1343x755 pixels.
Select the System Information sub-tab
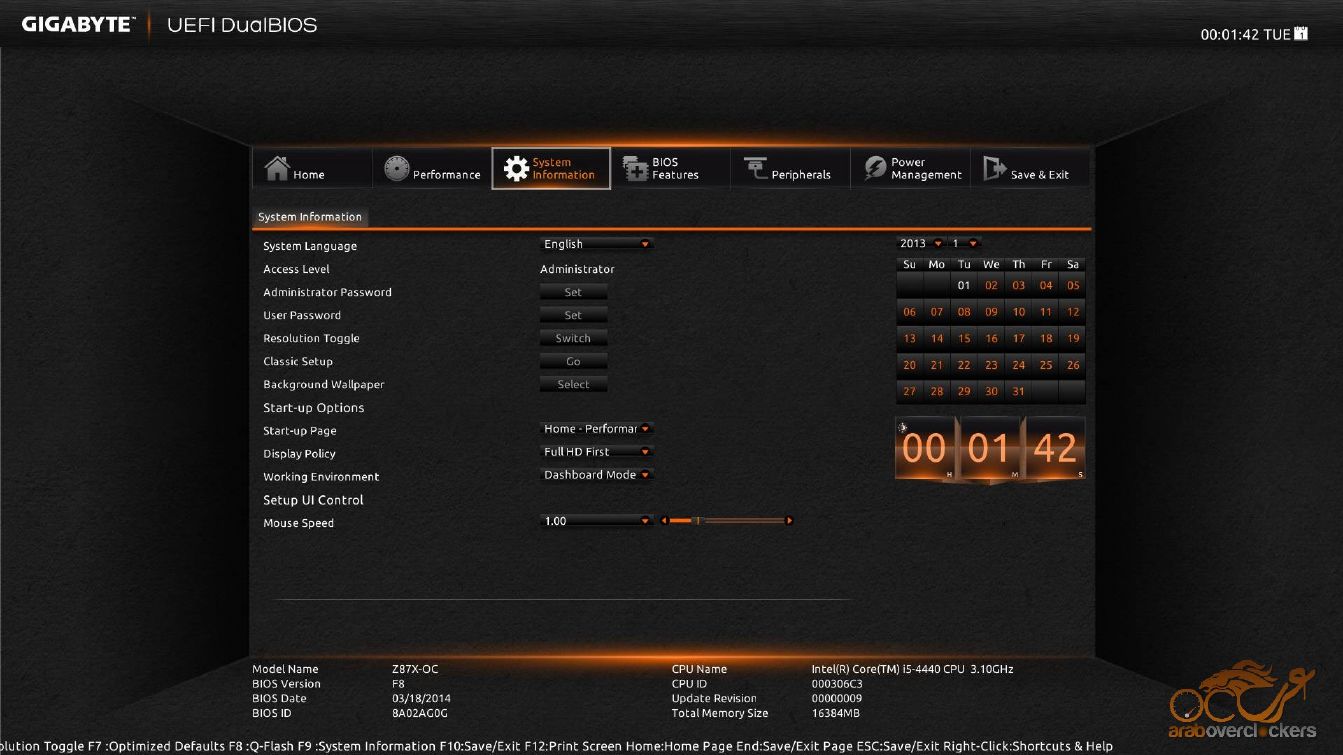[x=310, y=217]
